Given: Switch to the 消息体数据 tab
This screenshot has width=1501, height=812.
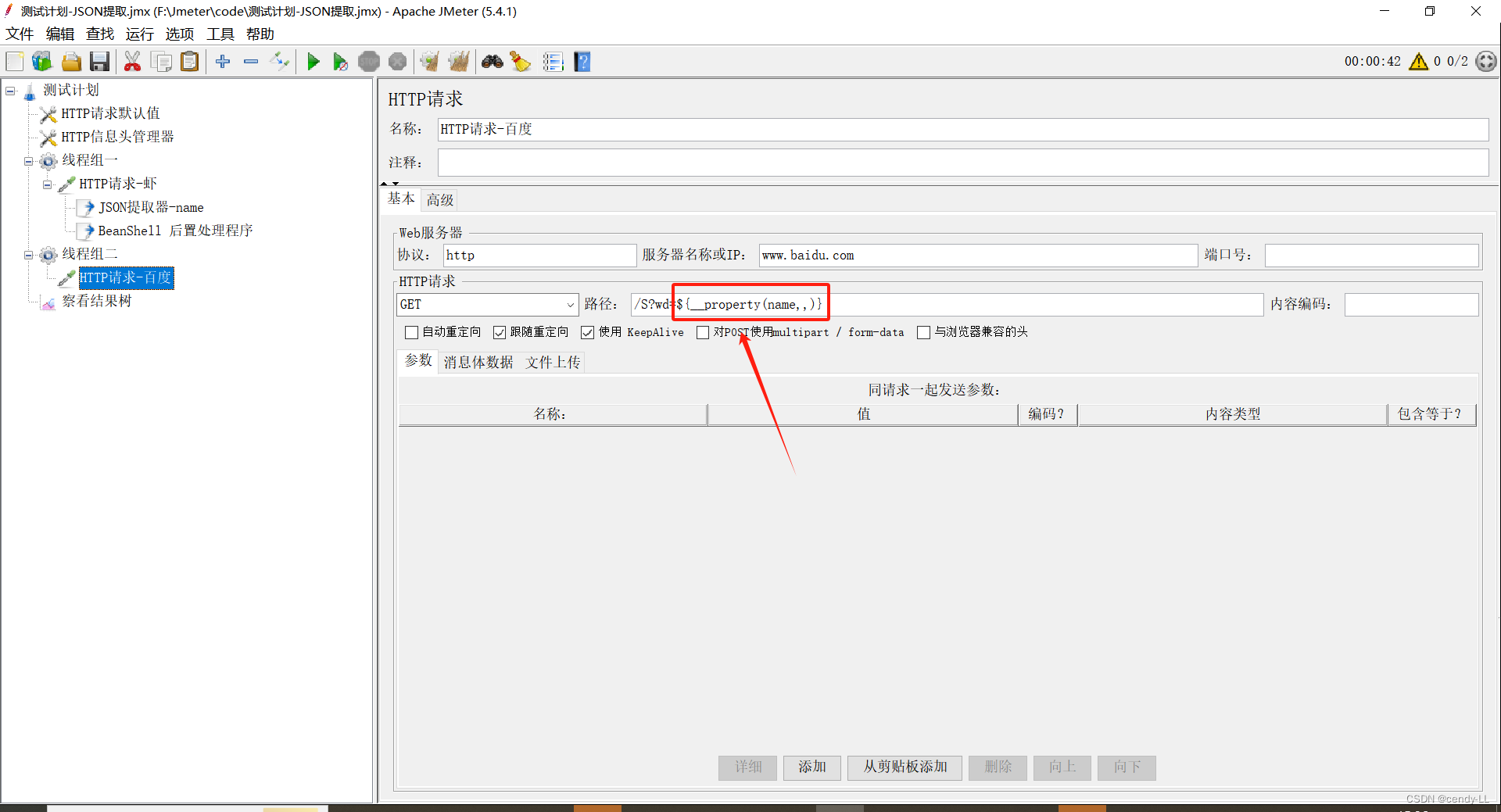Looking at the screenshot, I should tap(478, 363).
